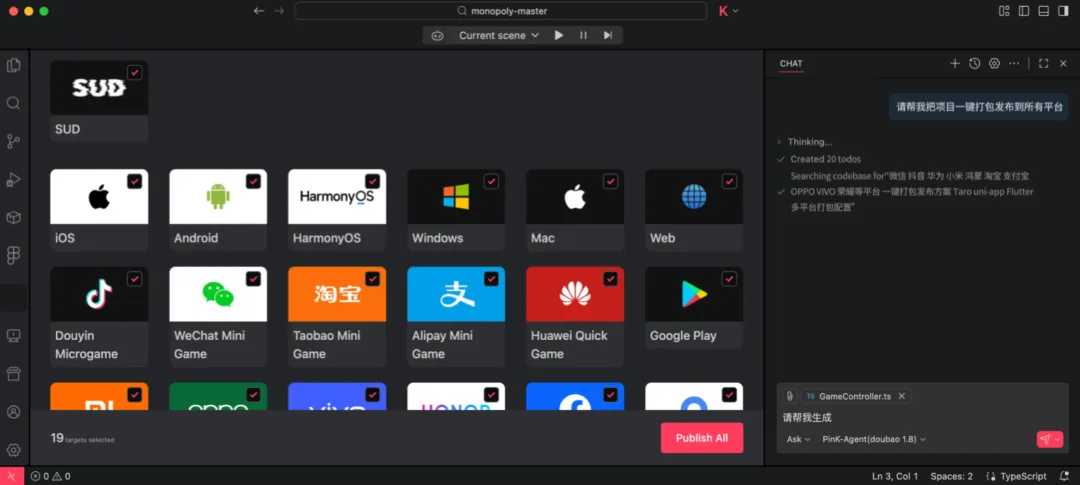The height and width of the screenshot is (485, 1080).
Task: Click the attachment paperclip icon
Action: [789, 396]
